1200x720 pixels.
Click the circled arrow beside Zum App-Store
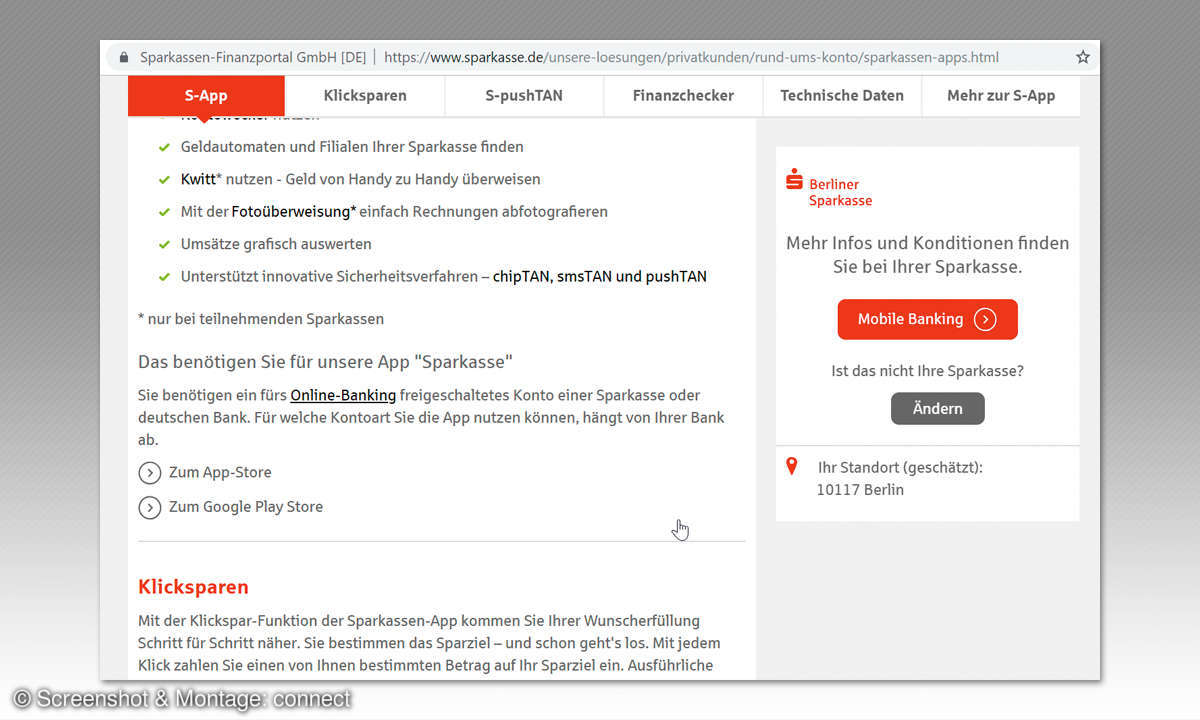click(150, 473)
